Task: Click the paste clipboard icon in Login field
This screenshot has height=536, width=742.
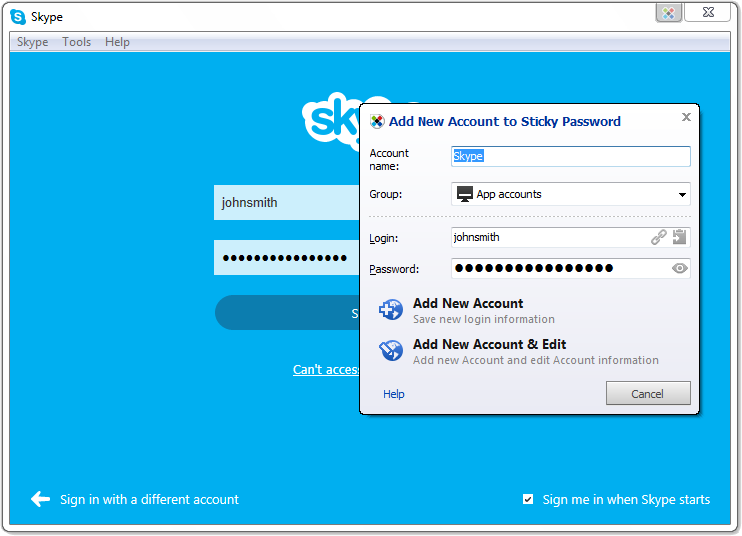Action: (680, 237)
